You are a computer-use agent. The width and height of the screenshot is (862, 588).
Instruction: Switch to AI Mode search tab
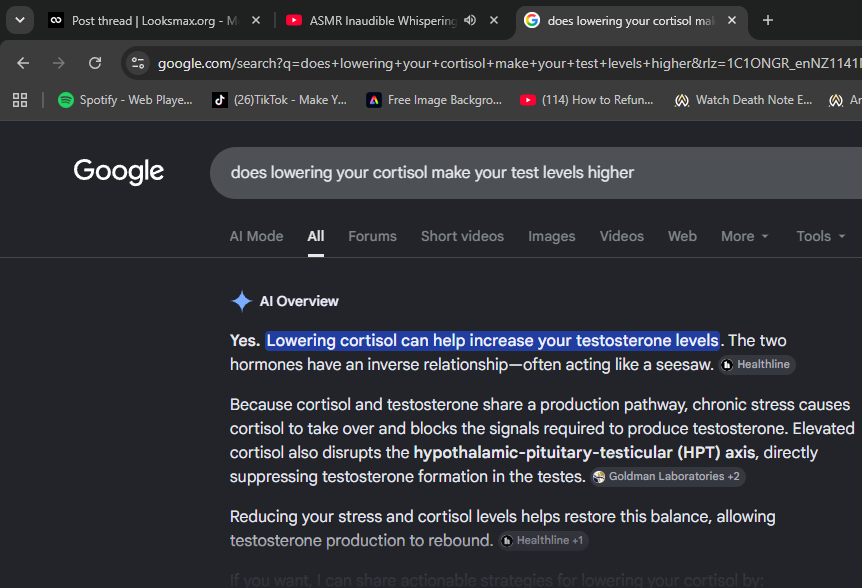point(256,236)
